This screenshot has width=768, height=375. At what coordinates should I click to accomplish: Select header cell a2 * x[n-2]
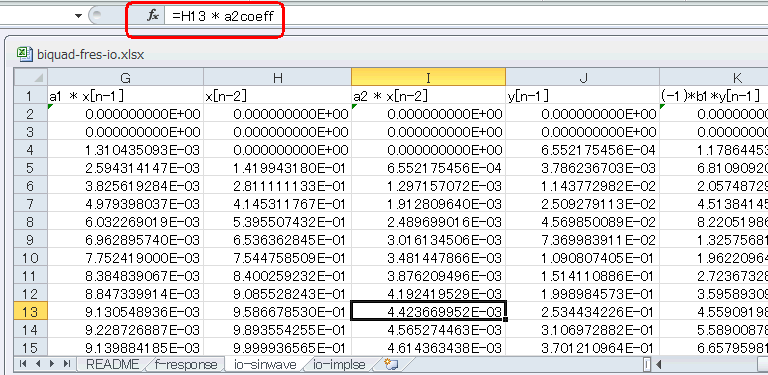click(x=428, y=96)
